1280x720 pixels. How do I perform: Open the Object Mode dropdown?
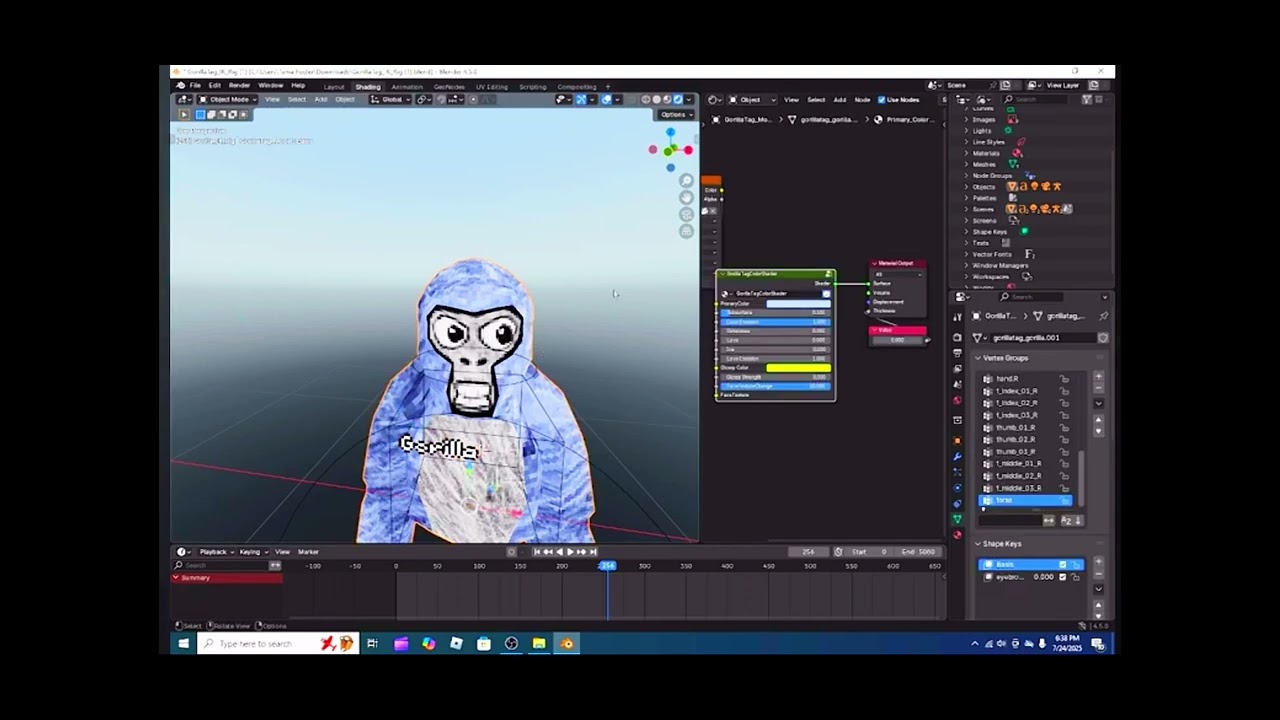point(229,99)
